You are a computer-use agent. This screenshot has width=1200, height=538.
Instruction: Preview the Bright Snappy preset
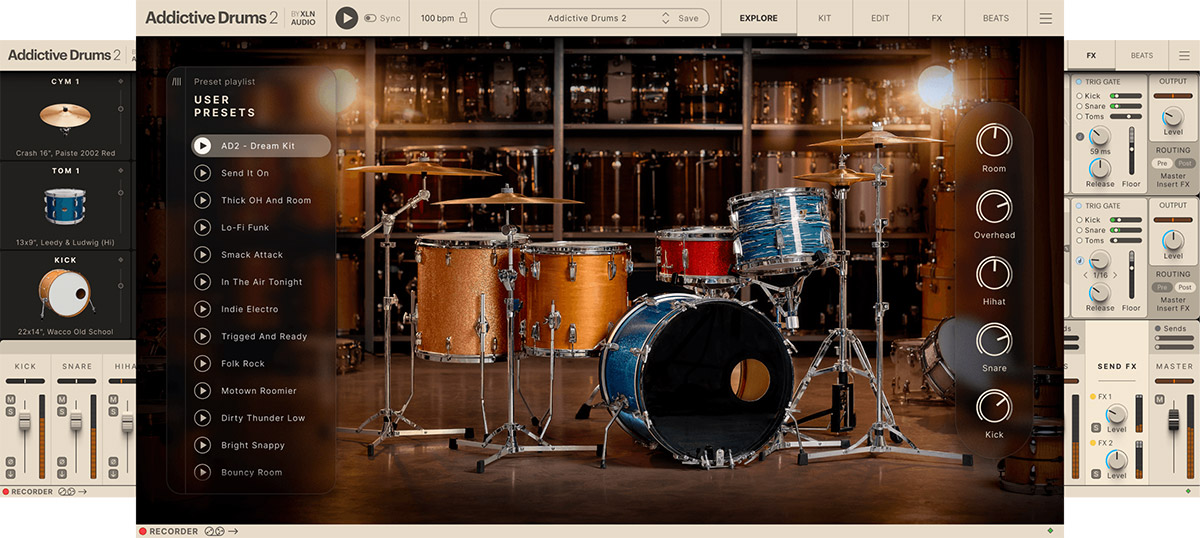[203, 445]
